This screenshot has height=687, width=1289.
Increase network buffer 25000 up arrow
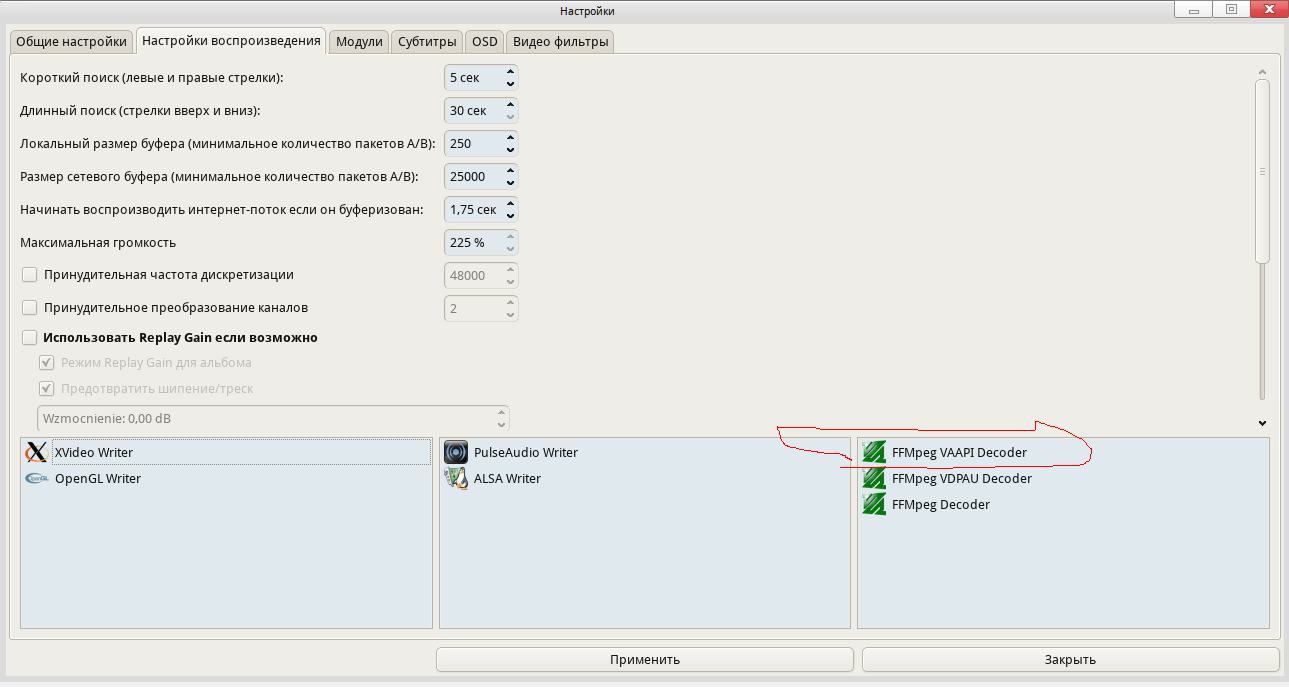510,170
